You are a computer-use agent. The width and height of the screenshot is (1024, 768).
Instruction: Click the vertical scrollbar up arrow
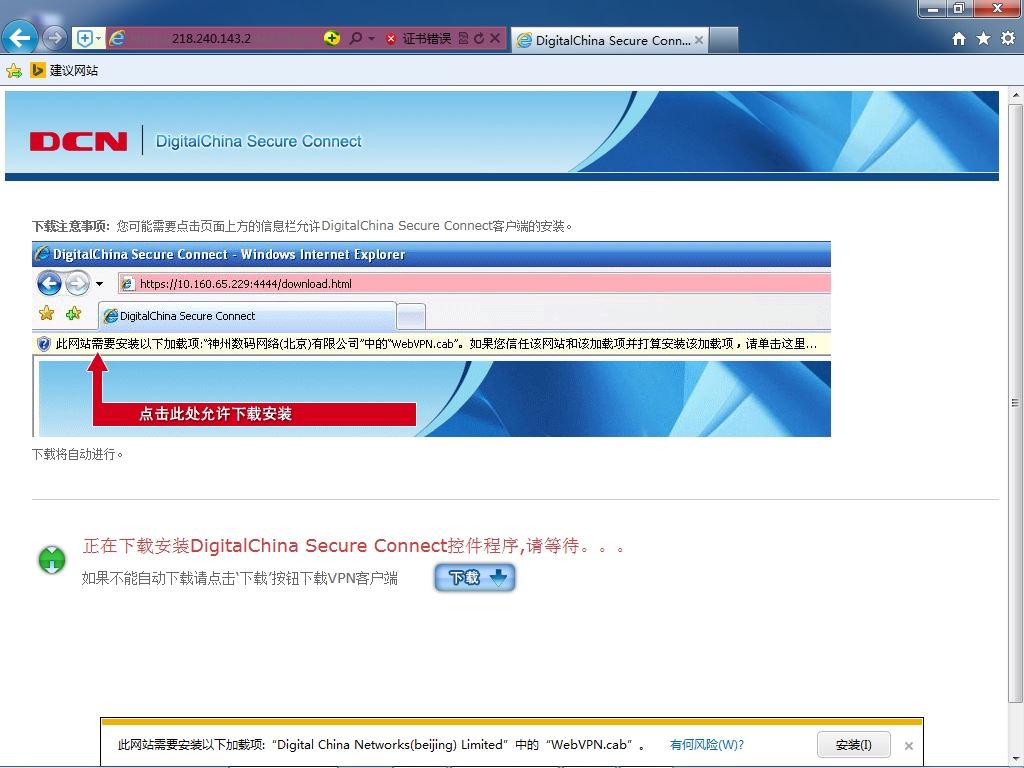click(x=1016, y=95)
